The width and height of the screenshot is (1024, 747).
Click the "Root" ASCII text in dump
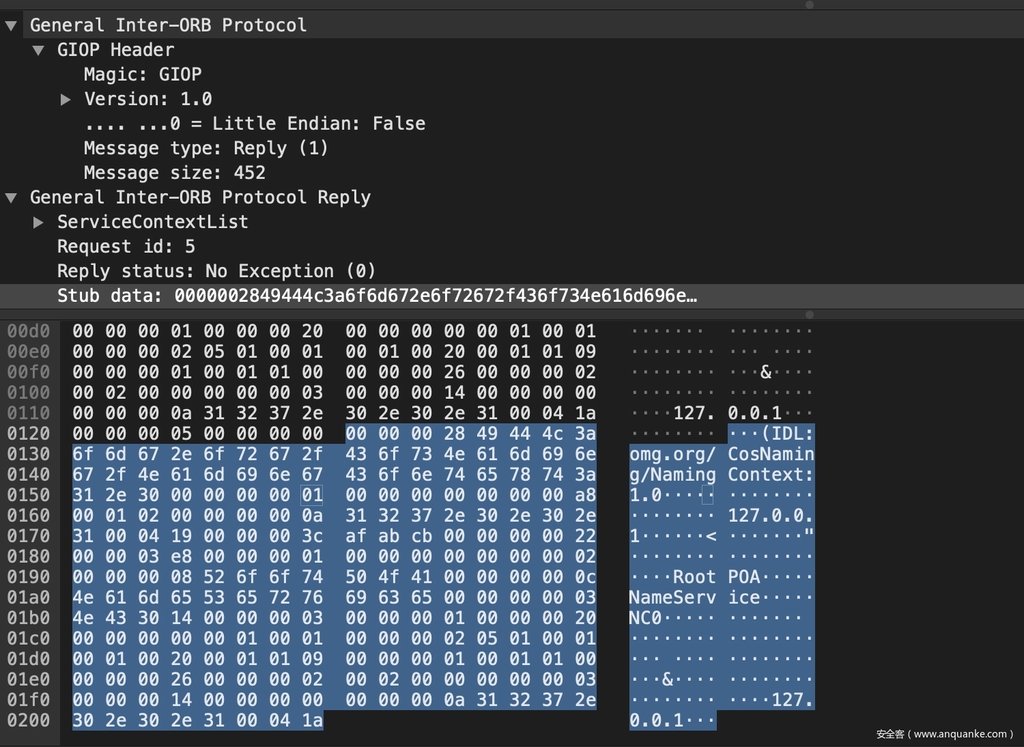click(x=694, y=576)
